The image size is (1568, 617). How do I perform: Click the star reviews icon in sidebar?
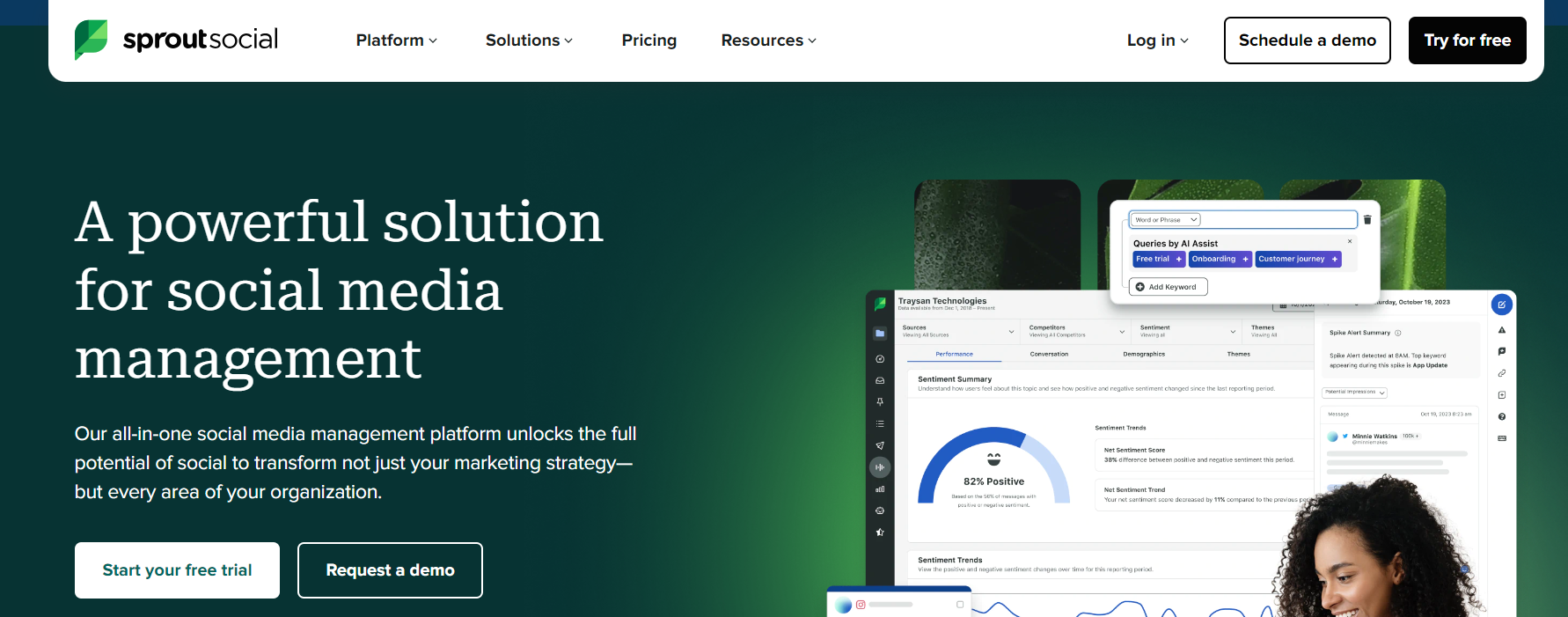point(880,532)
